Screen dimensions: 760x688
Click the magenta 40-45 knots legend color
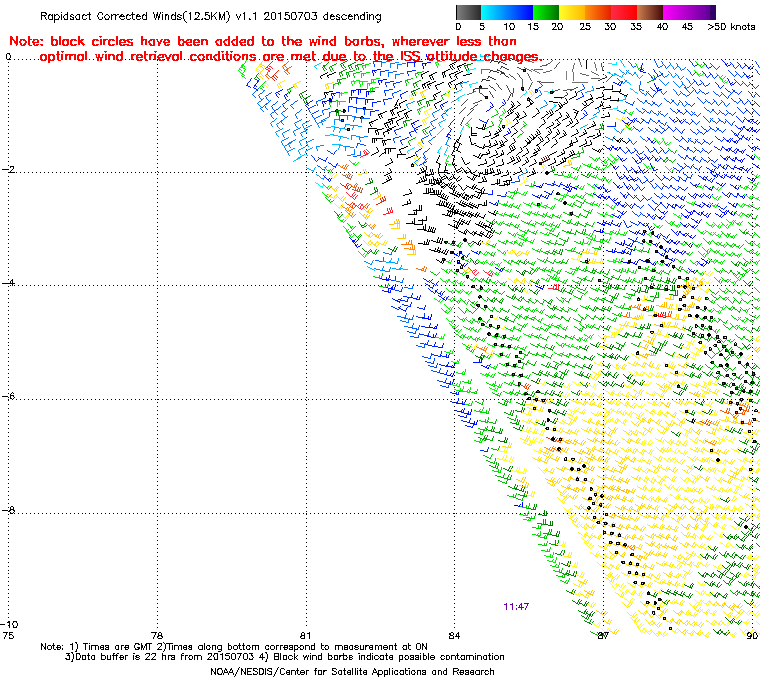tap(676, 12)
